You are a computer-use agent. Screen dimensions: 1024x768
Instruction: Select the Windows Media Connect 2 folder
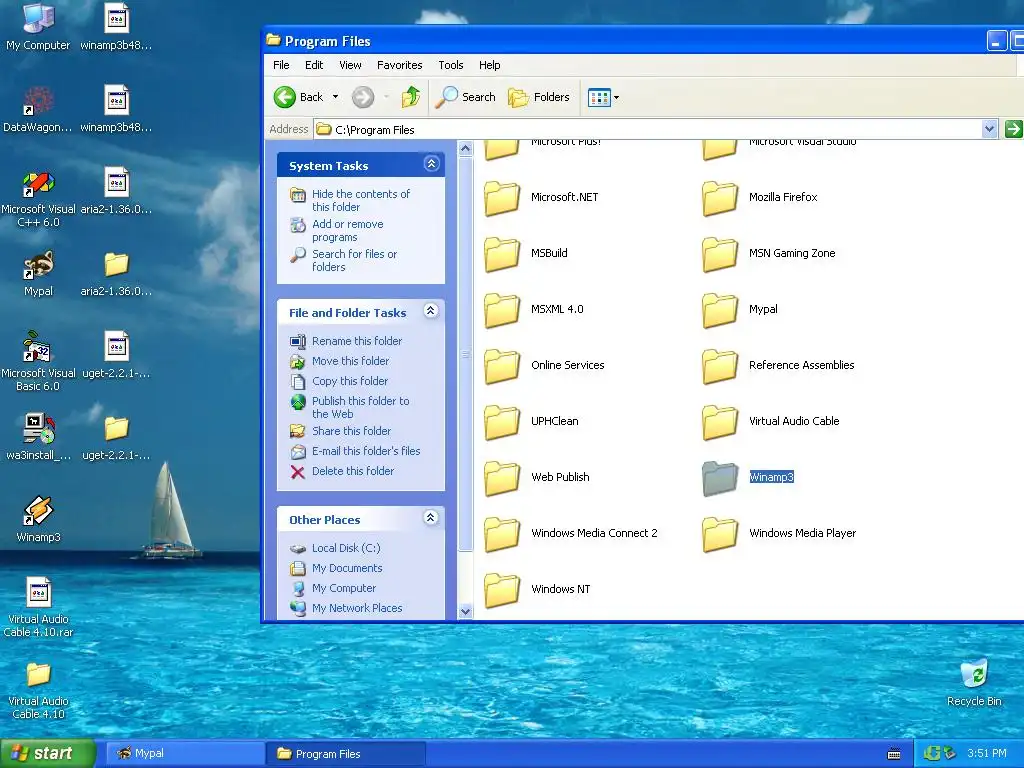571,534
